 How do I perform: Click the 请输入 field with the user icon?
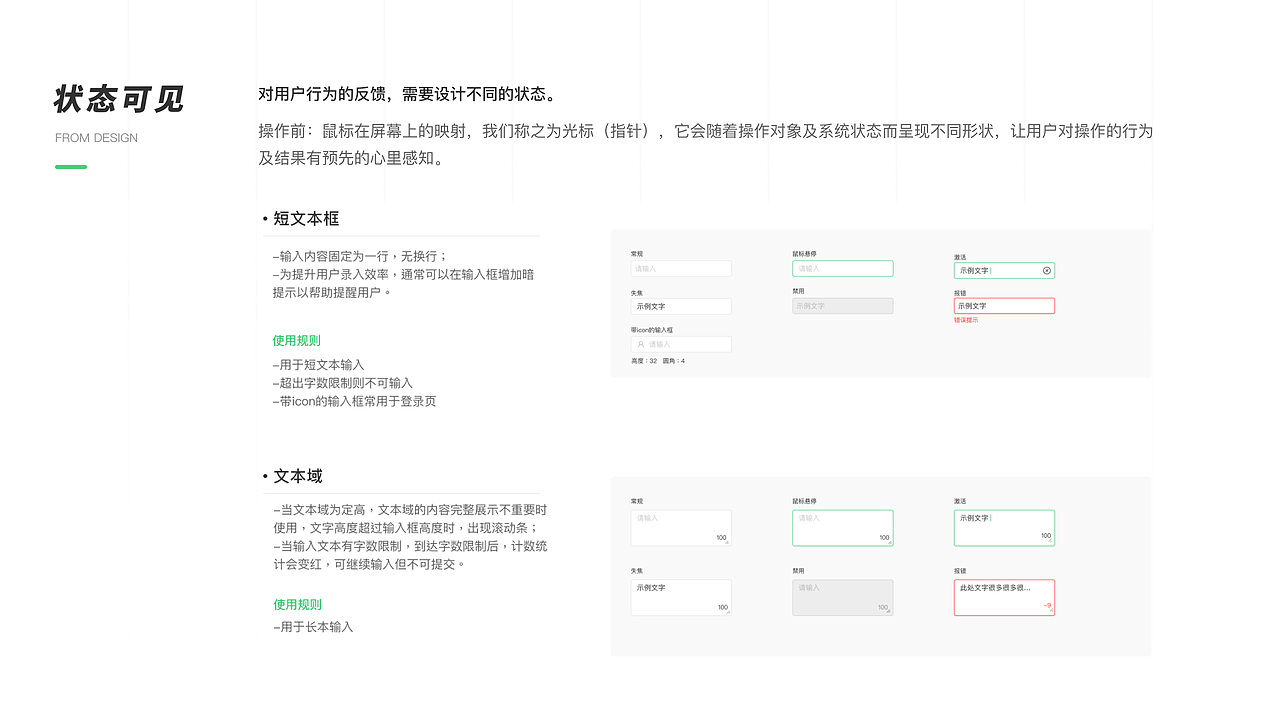tap(681, 344)
